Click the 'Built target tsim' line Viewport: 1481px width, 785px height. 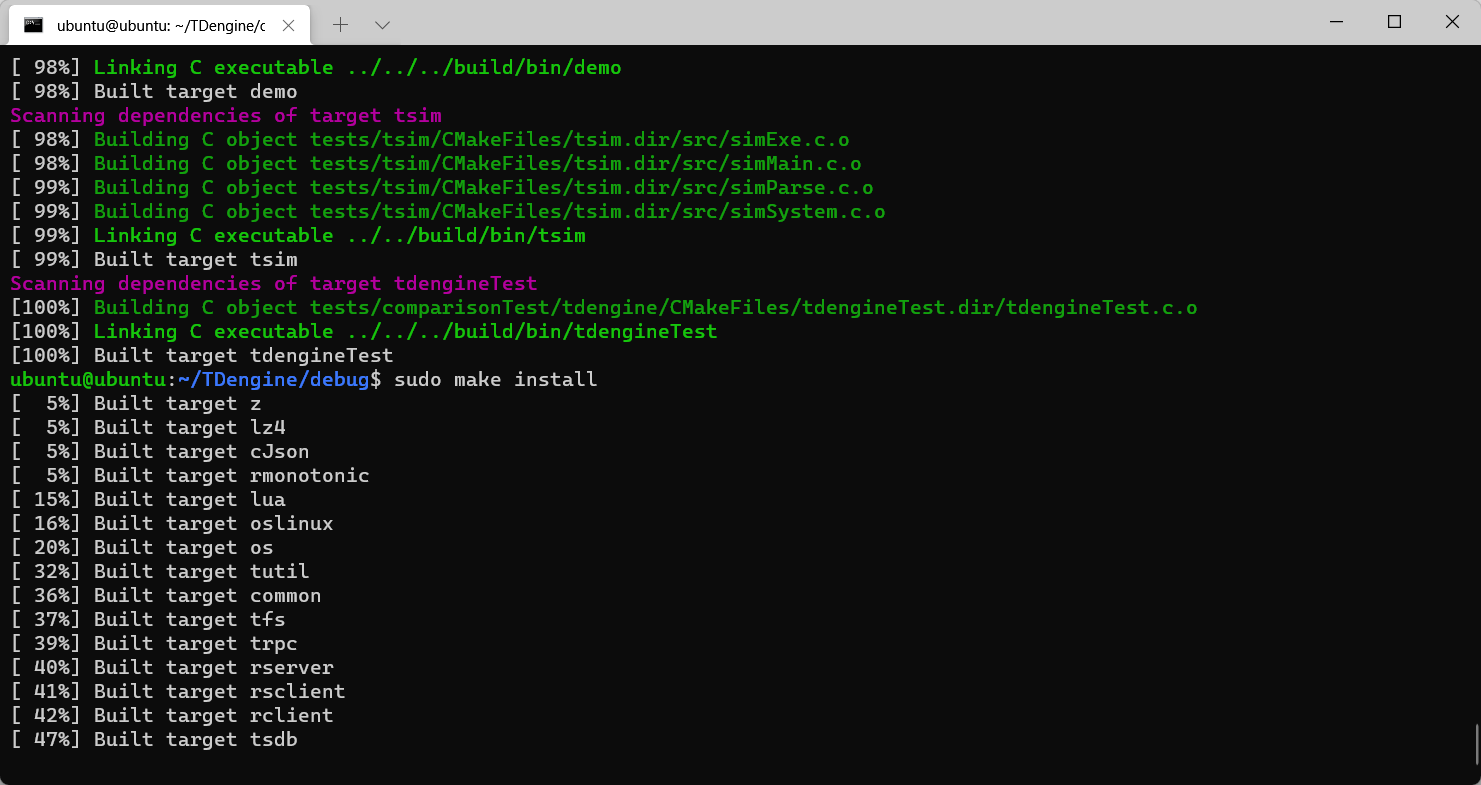(154, 260)
